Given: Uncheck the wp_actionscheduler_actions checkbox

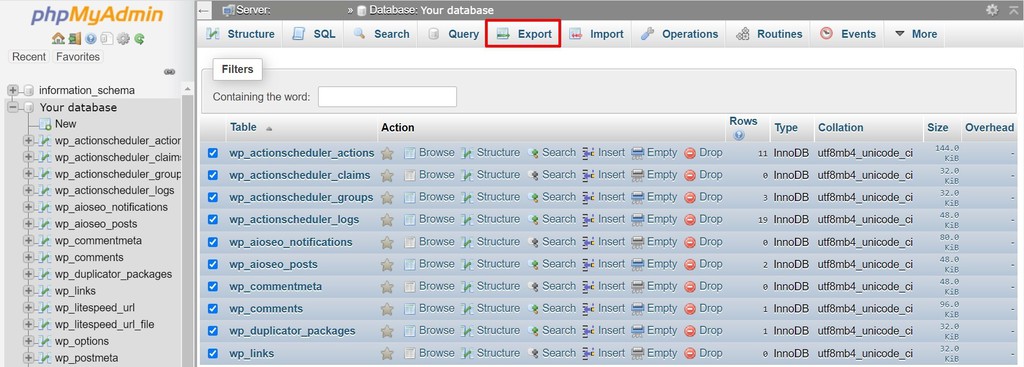Looking at the screenshot, I should pyautogui.click(x=212, y=153).
